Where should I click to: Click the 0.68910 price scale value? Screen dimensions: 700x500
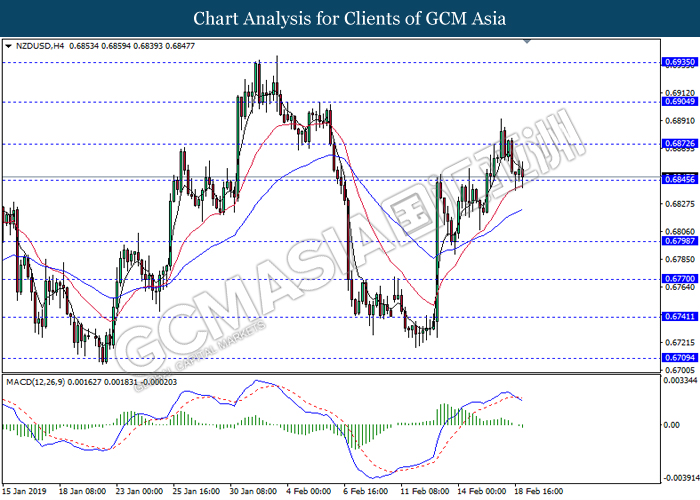point(679,121)
